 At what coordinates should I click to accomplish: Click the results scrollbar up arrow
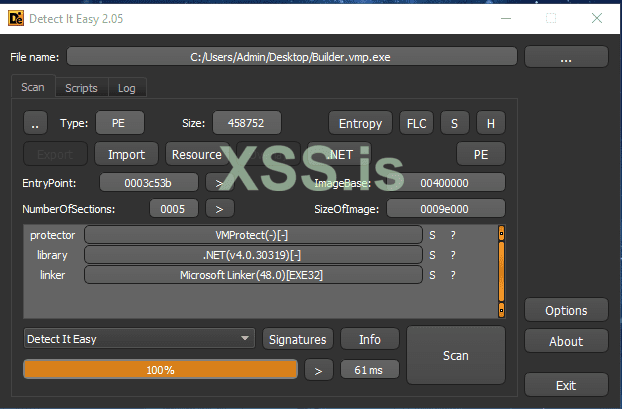coord(501,233)
